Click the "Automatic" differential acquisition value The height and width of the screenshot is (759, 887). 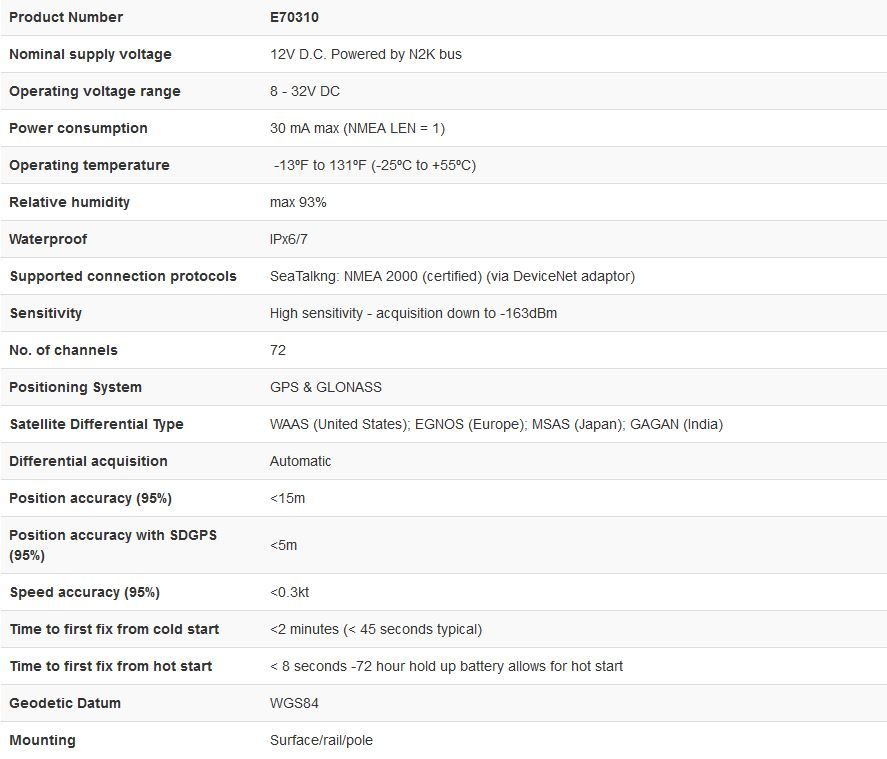(x=300, y=461)
